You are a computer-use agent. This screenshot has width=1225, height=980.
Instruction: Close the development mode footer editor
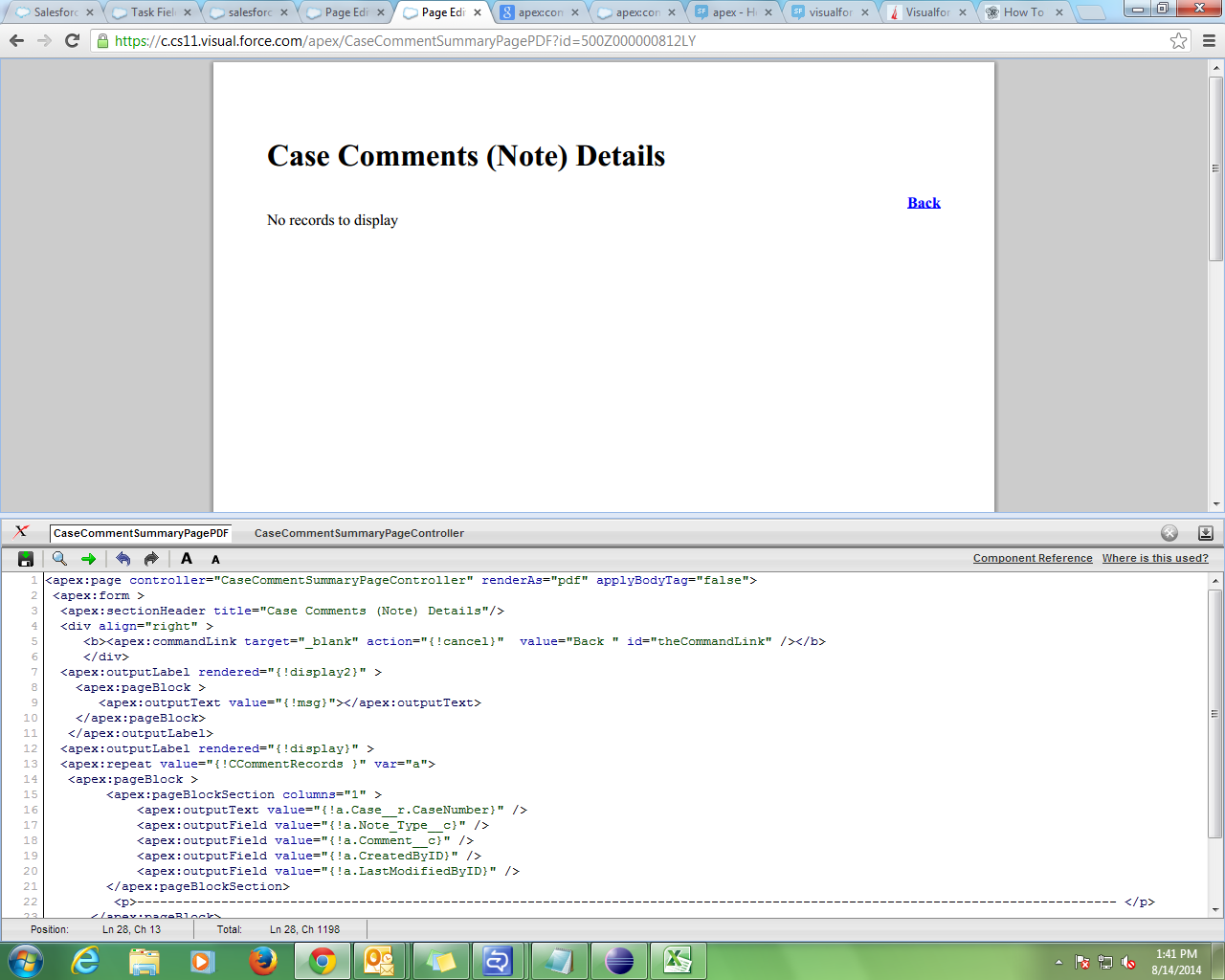pos(1169,533)
